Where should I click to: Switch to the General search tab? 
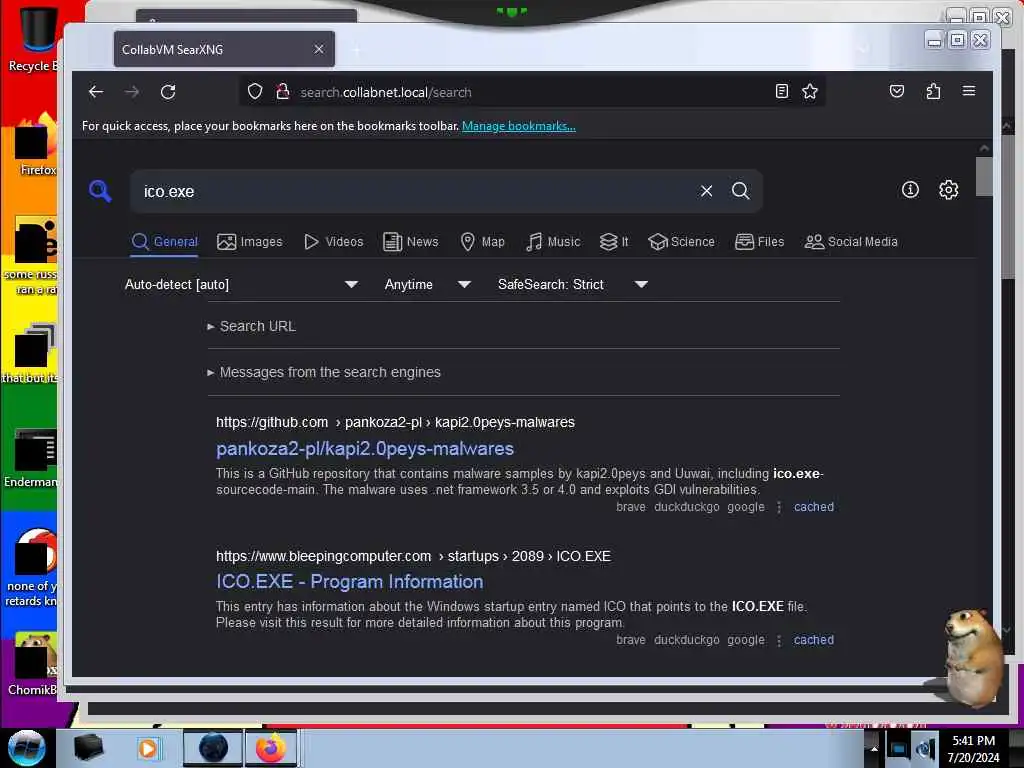(165, 242)
